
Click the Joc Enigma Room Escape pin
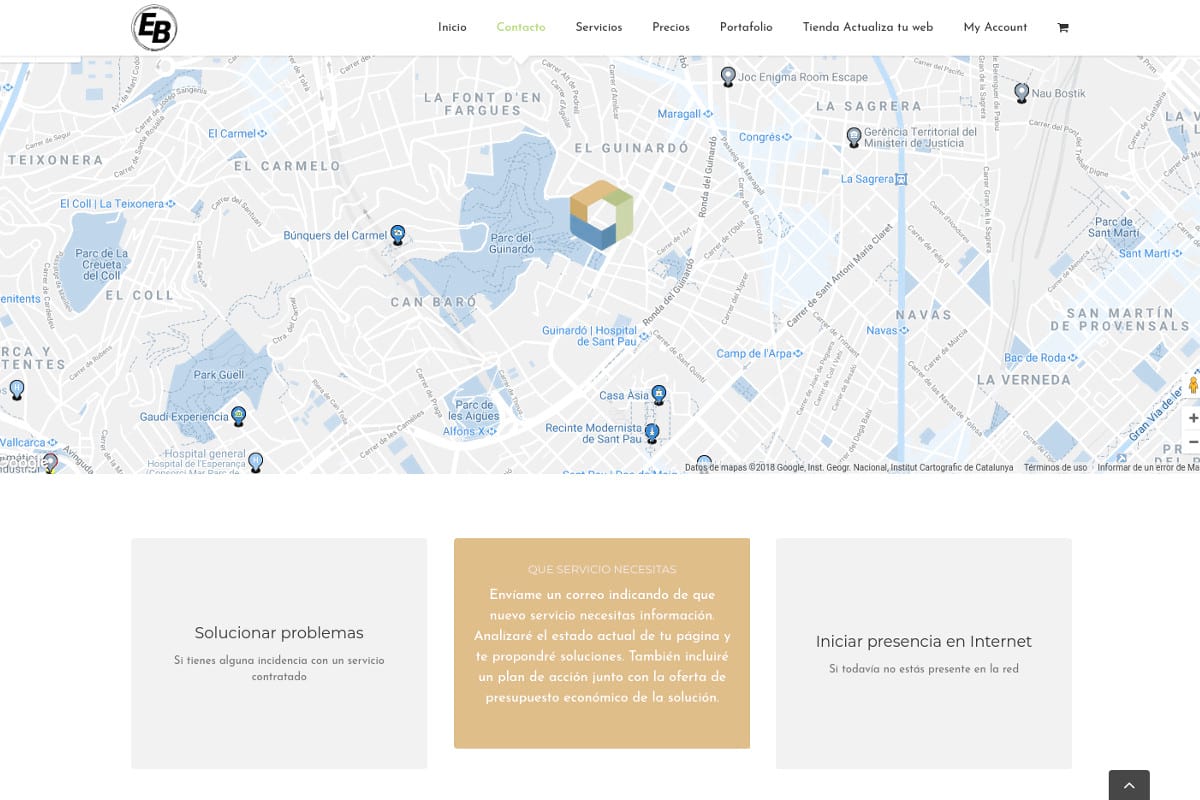(728, 77)
